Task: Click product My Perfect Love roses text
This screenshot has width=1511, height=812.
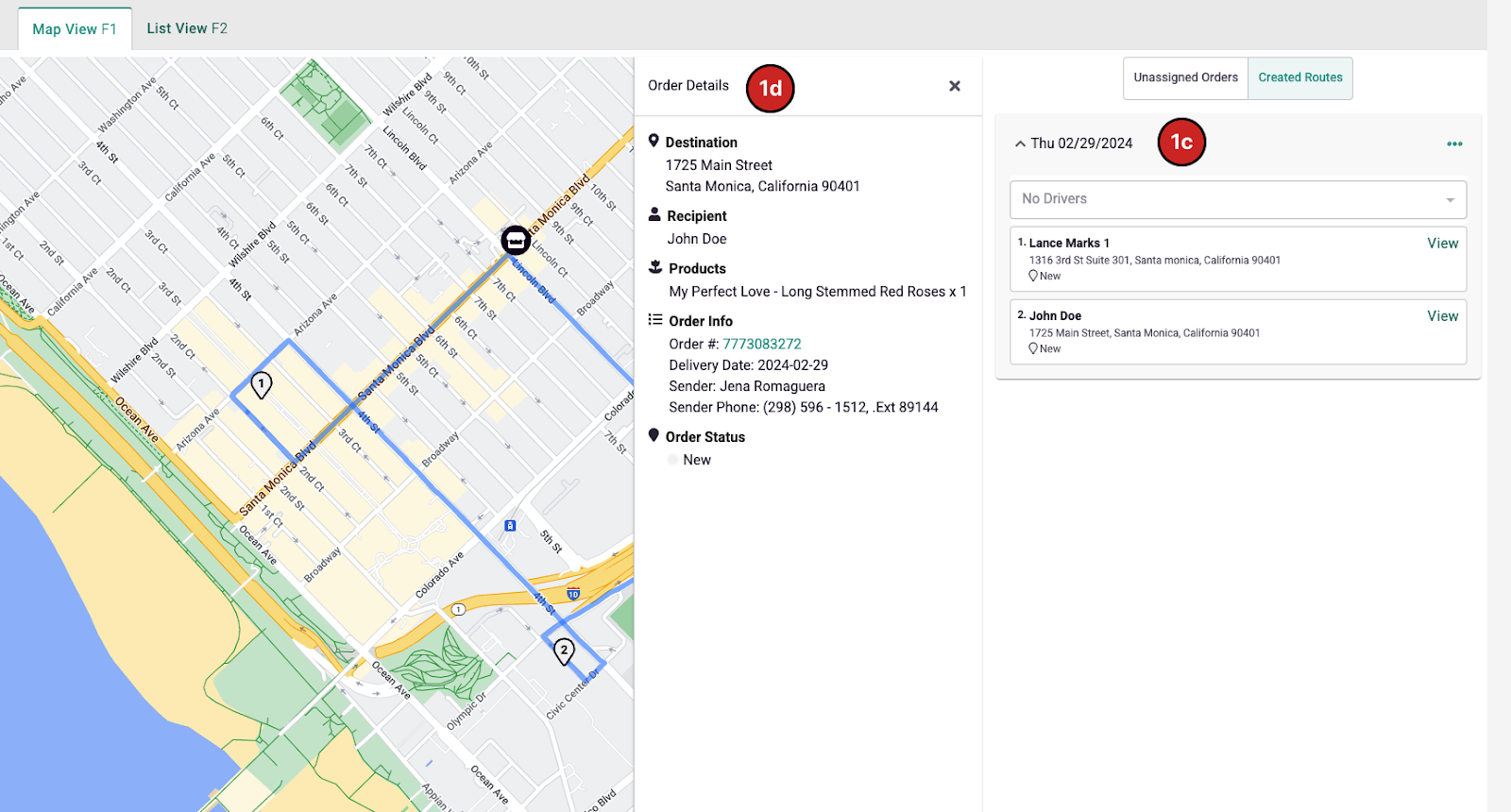Action: (818, 292)
